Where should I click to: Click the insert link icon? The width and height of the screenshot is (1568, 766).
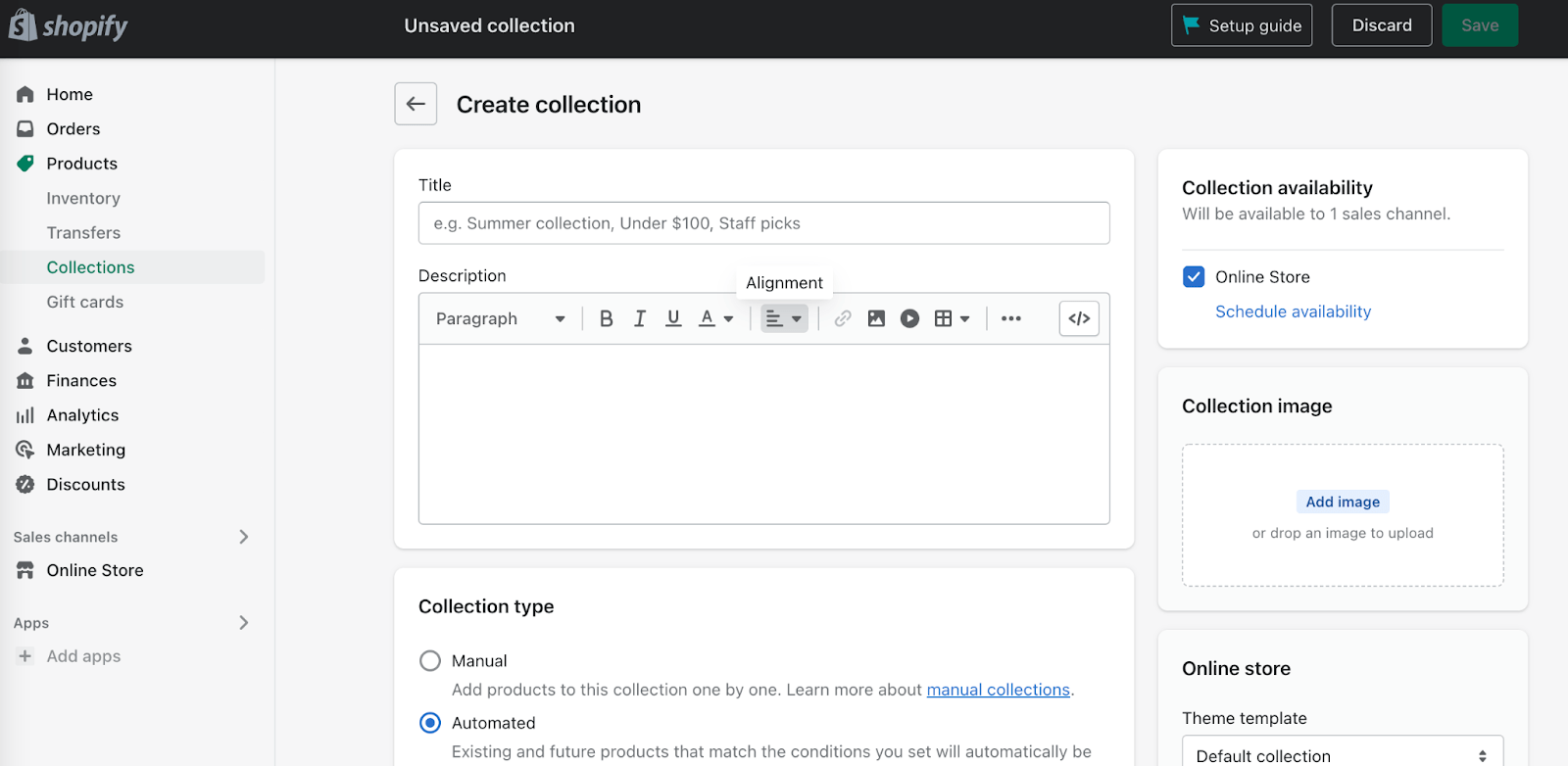pyautogui.click(x=843, y=318)
